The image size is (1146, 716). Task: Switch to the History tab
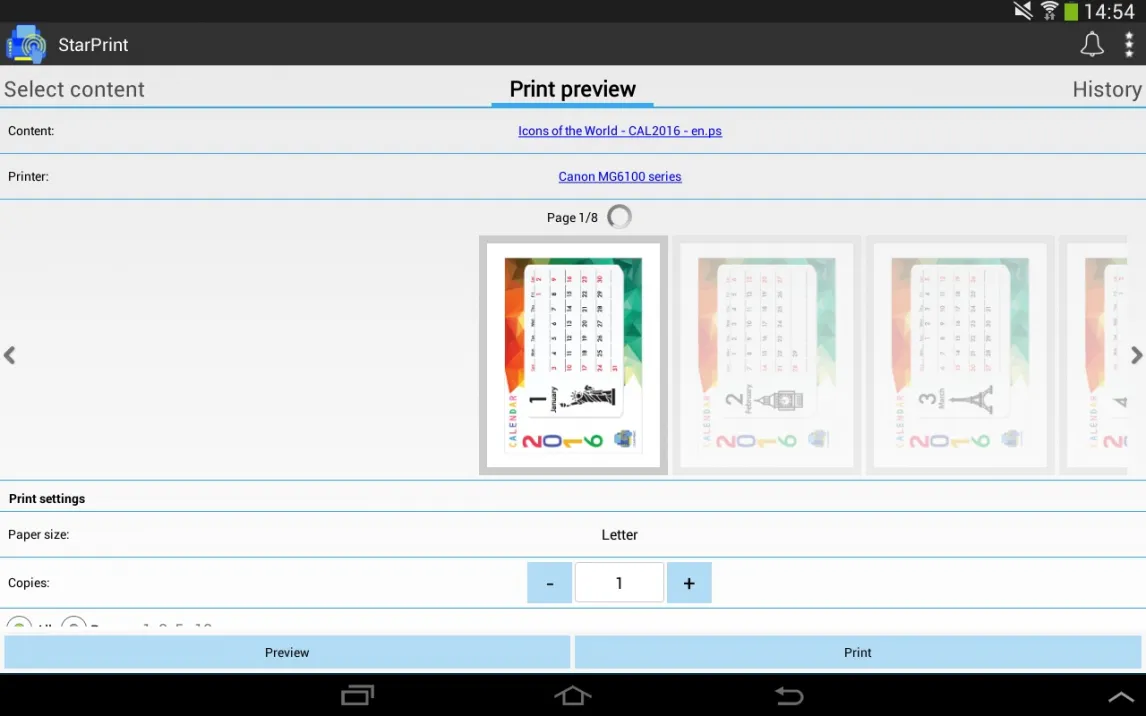[x=1106, y=89]
